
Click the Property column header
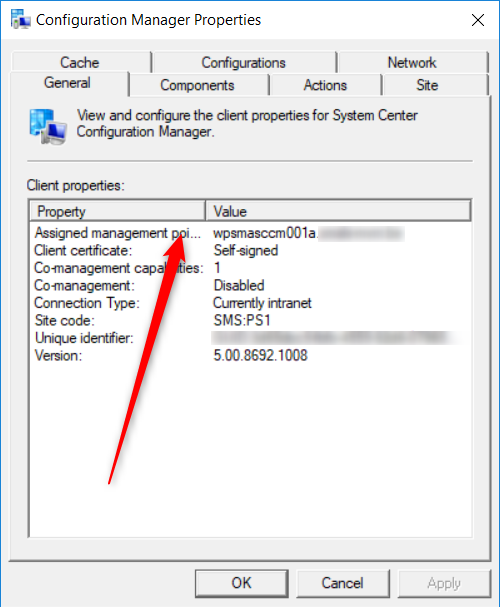(118, 211)
